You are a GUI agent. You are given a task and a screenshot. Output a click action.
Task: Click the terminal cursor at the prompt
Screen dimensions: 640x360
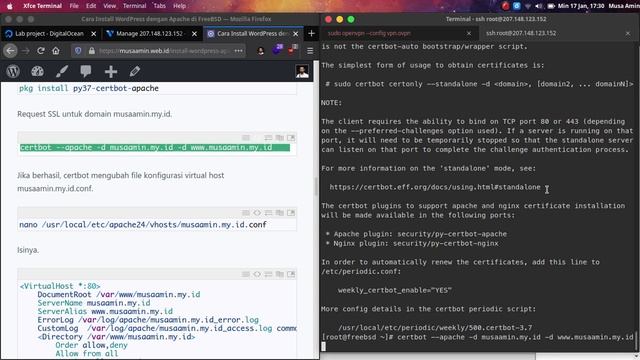pyautogui.click(x=324, y=347)
